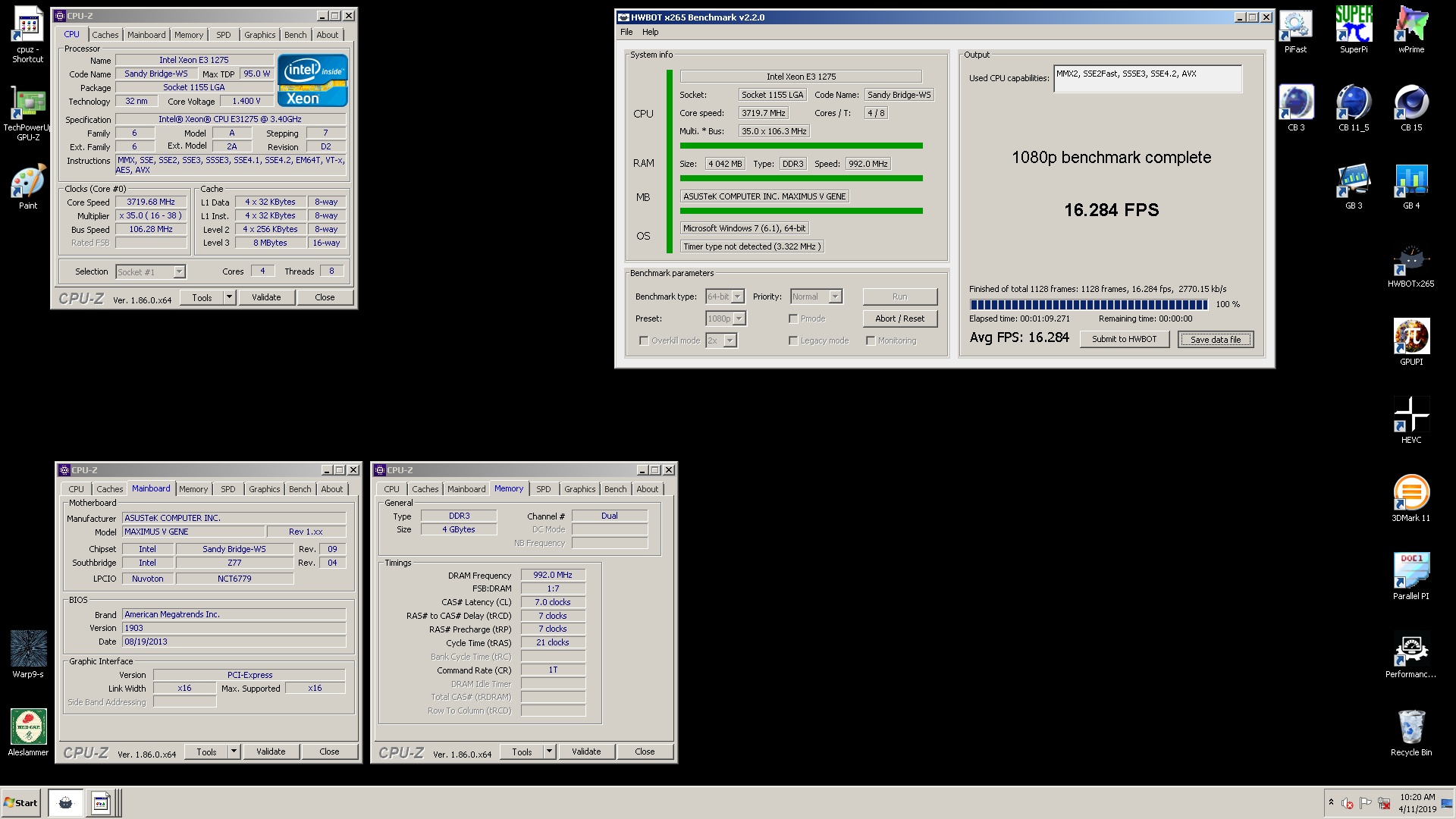Show hidden system tray icons arrow
This screenshot has height=819, width=1456.
1331,802
